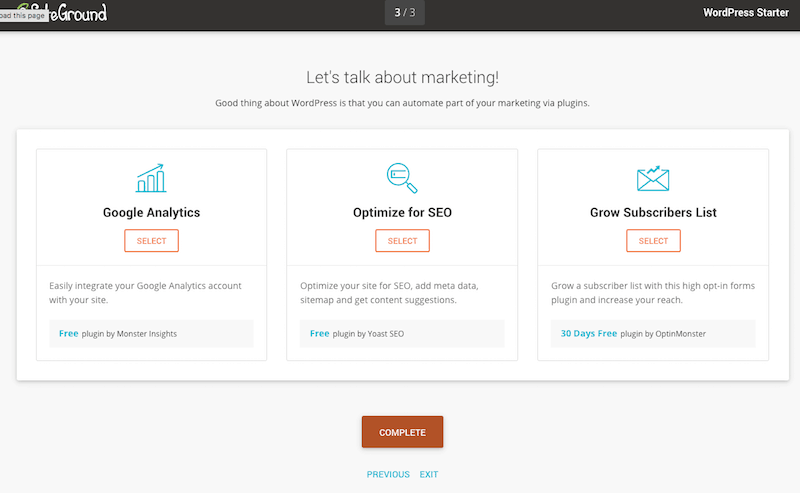The image size is (800, 493).
Task: Click the Let's talk about marketing heading
Action: coord(403,77)
